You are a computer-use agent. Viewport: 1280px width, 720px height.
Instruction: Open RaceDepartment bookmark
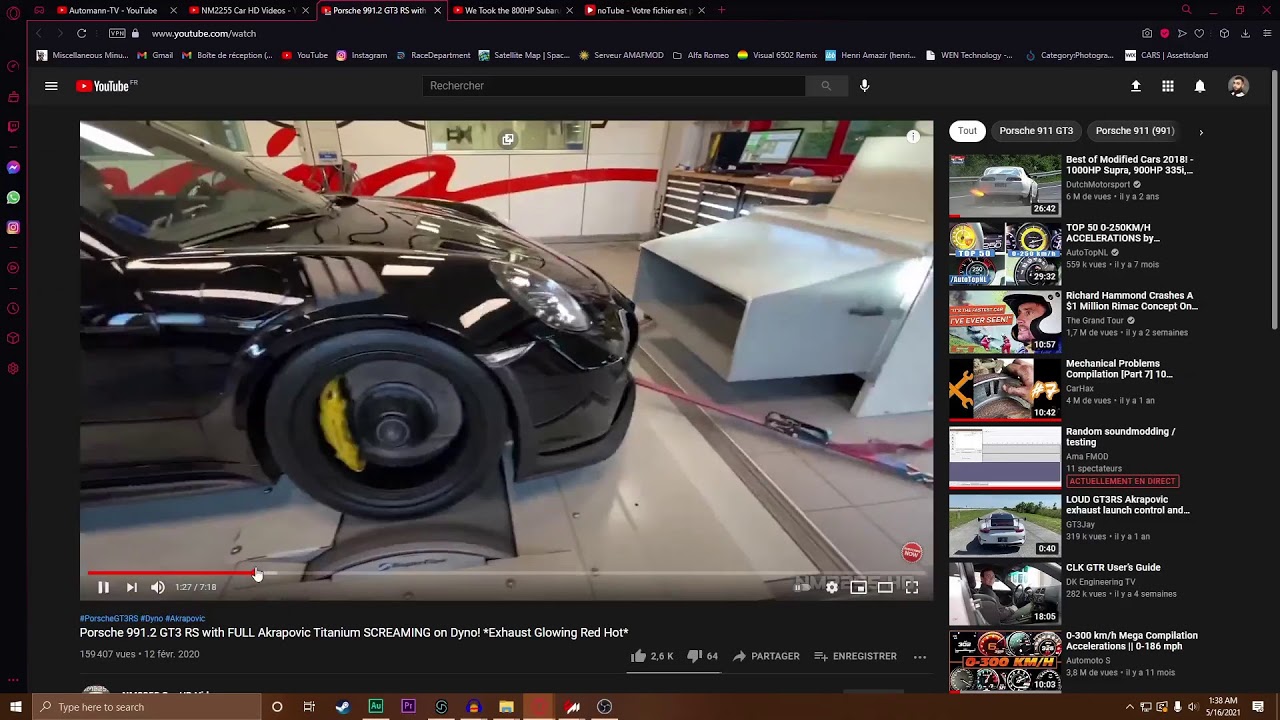coord(433,55)
